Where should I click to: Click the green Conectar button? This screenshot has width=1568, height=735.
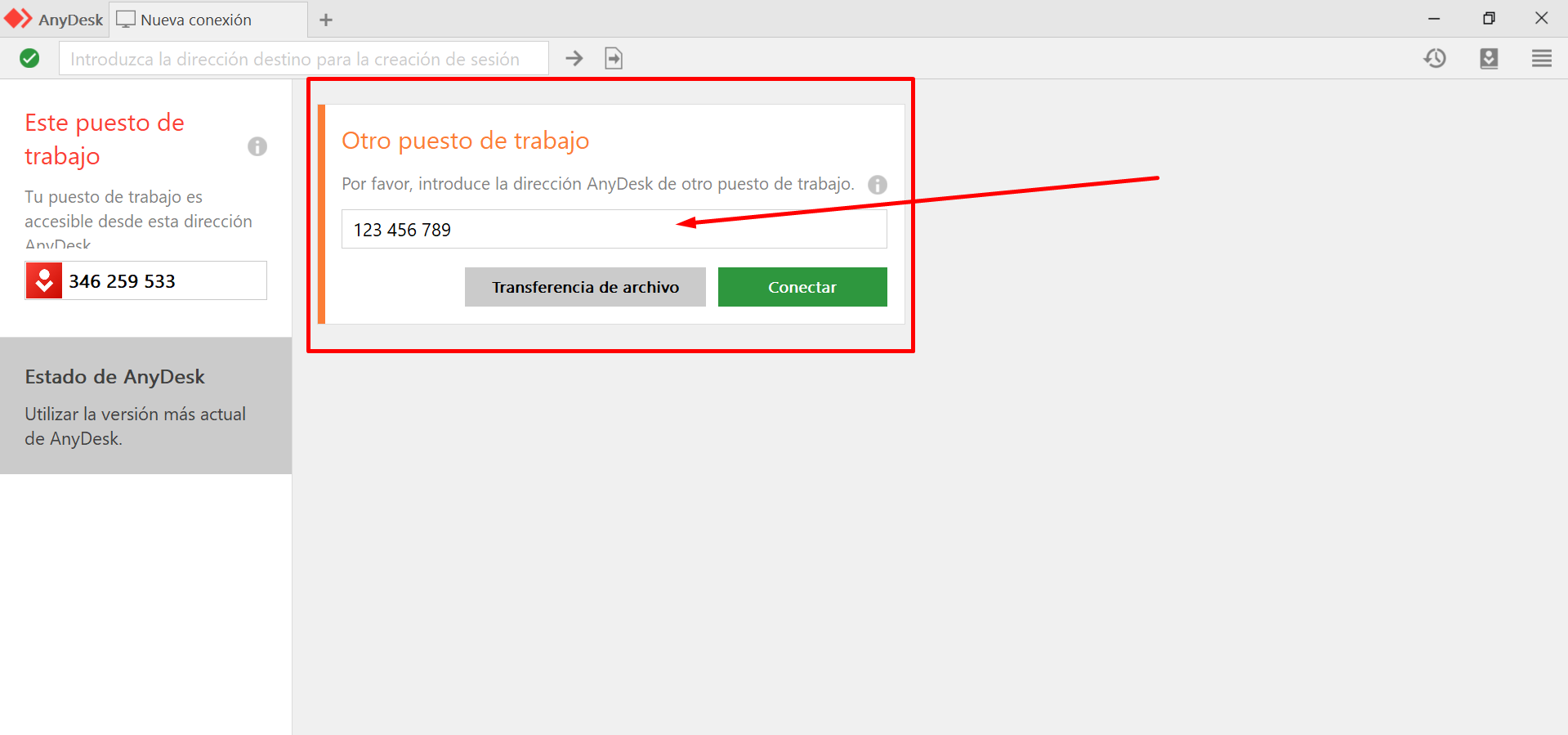point(802,287)
